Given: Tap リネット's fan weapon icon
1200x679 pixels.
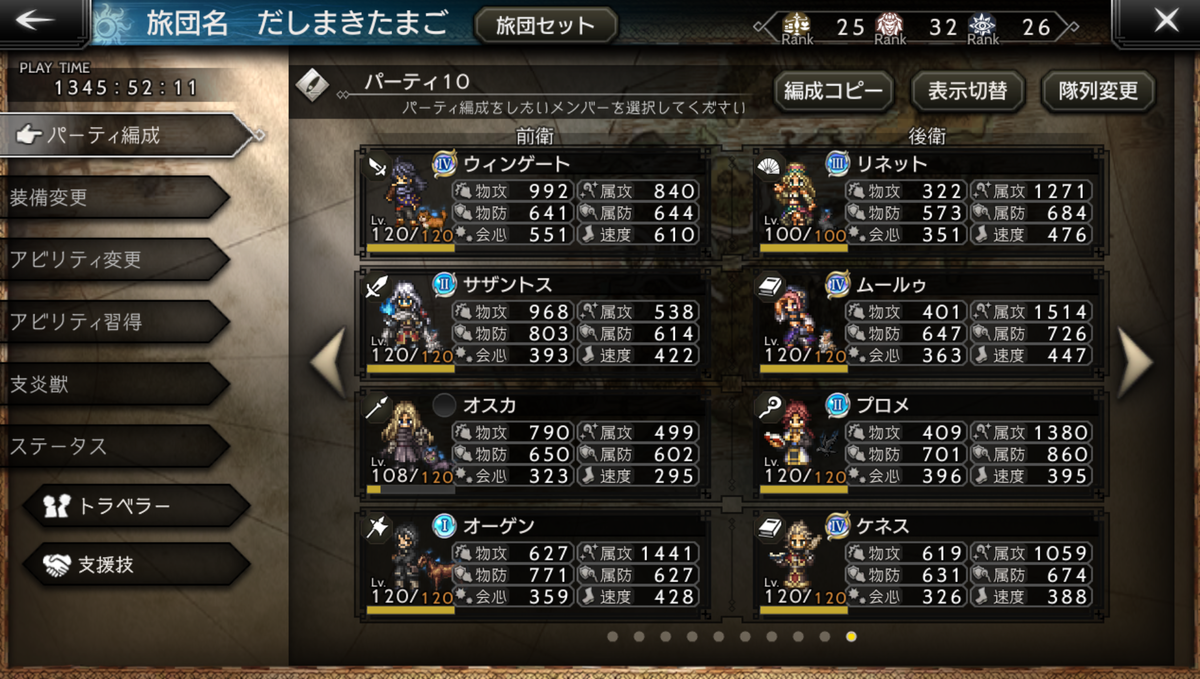Looking at the screenshot, I should tap(770, 165).
